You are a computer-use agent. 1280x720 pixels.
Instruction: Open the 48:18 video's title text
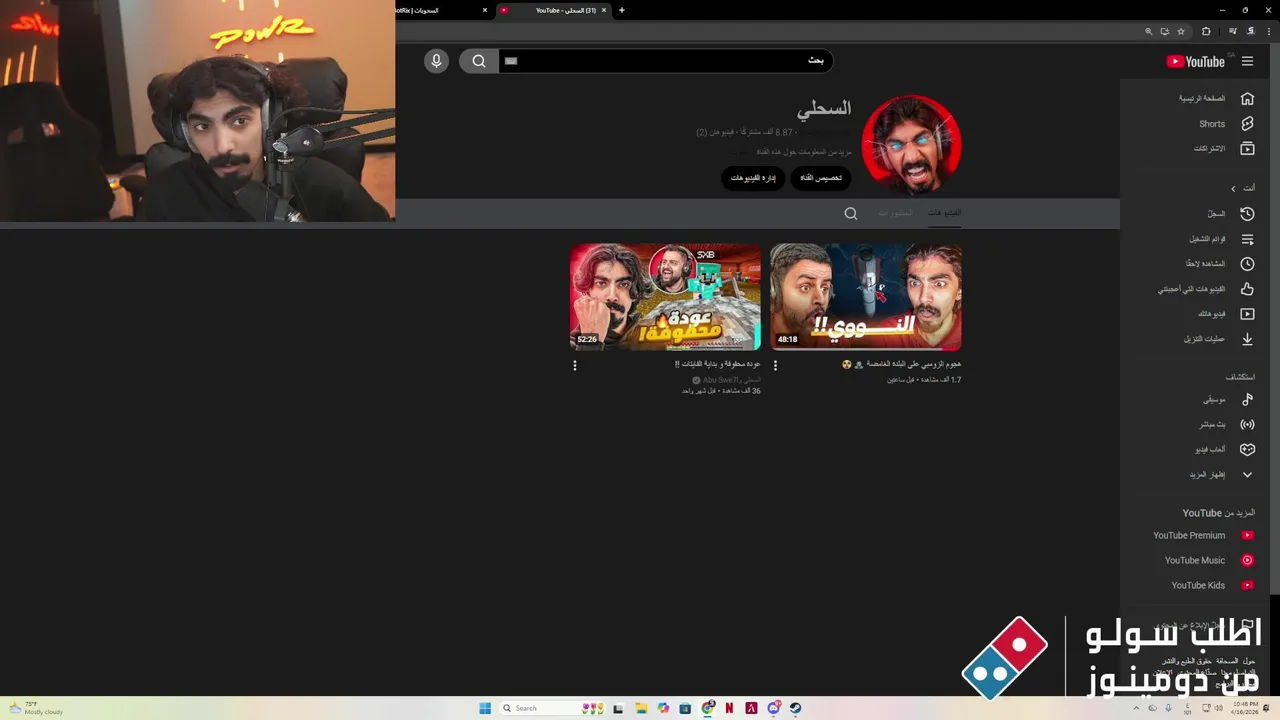click(x=901, y=365)
